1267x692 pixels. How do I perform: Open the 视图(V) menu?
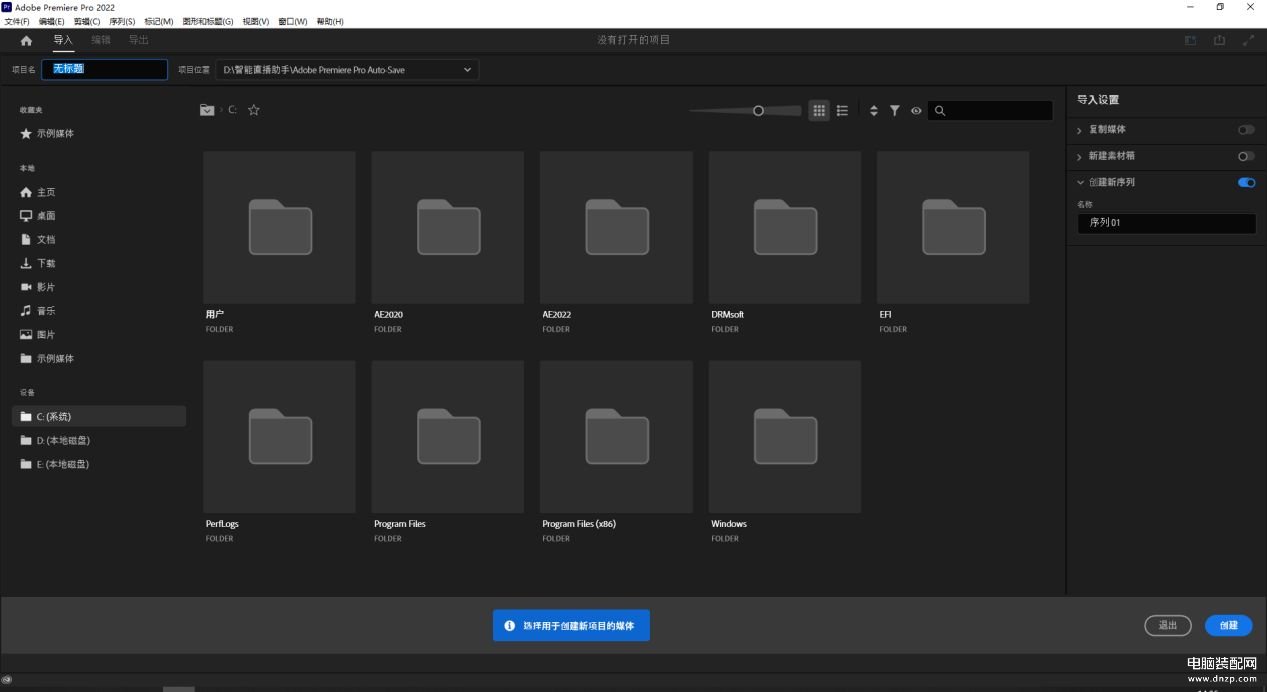pyautogui.click(x=256, y=21)
